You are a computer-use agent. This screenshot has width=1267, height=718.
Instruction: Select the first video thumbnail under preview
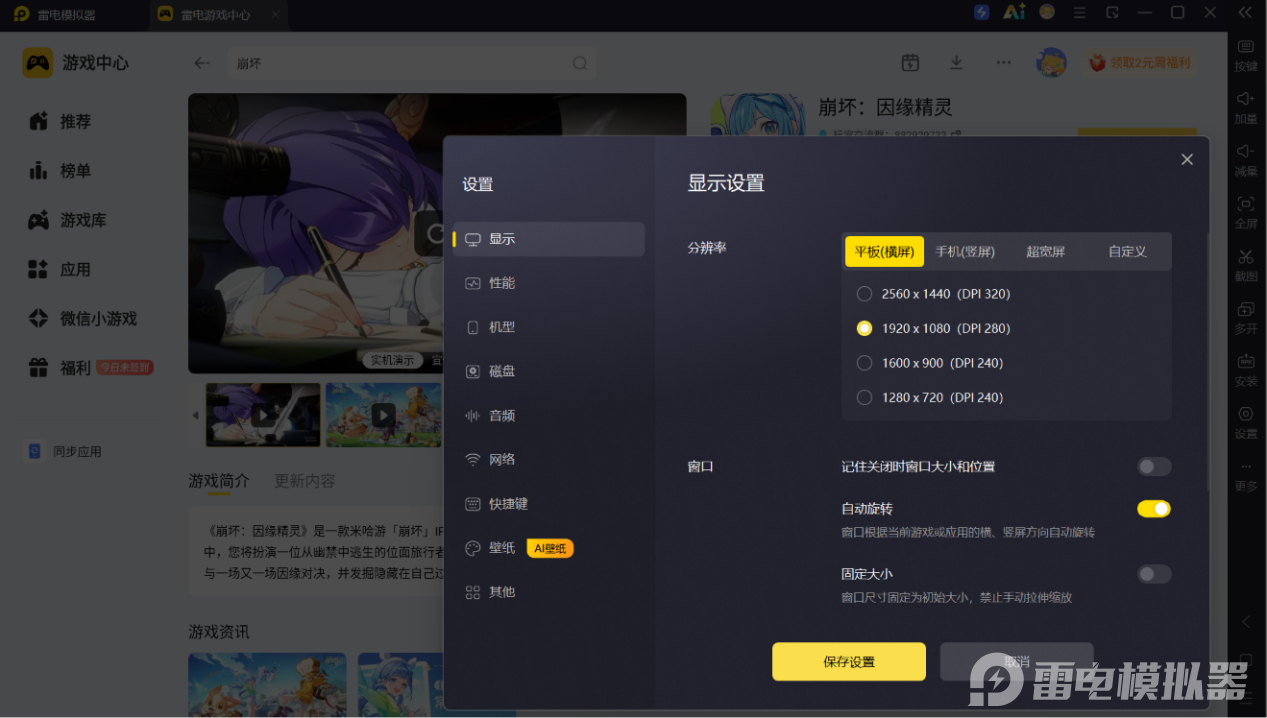tap(263, 414)
